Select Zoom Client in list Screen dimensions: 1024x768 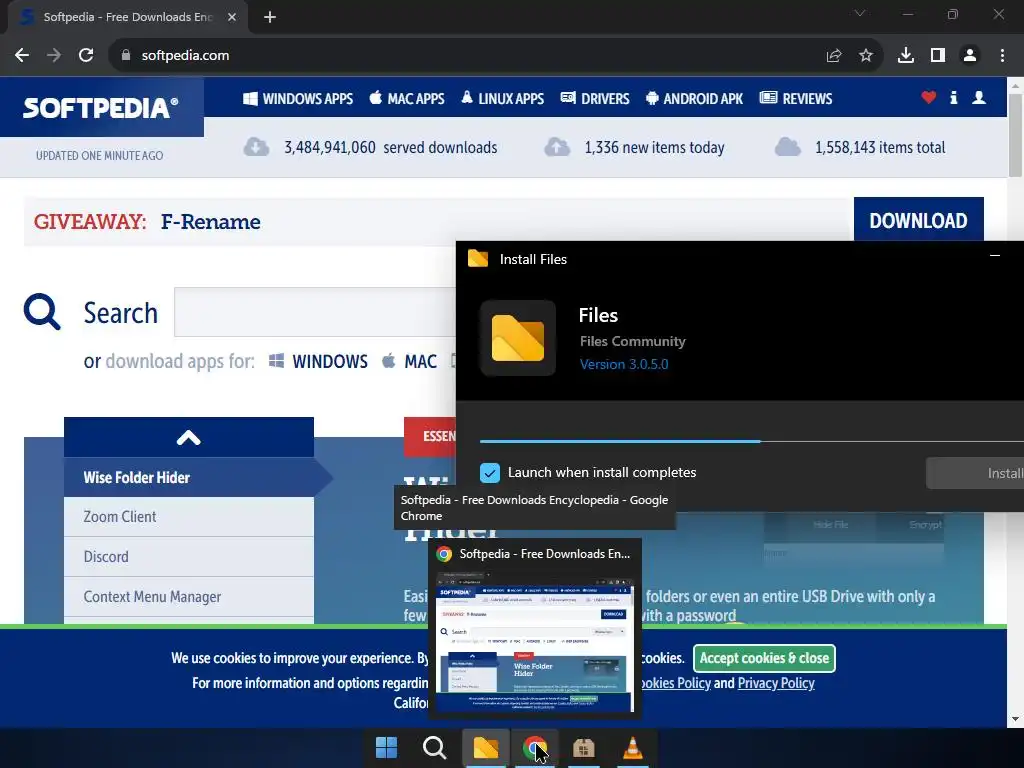[x=189, y=517]
